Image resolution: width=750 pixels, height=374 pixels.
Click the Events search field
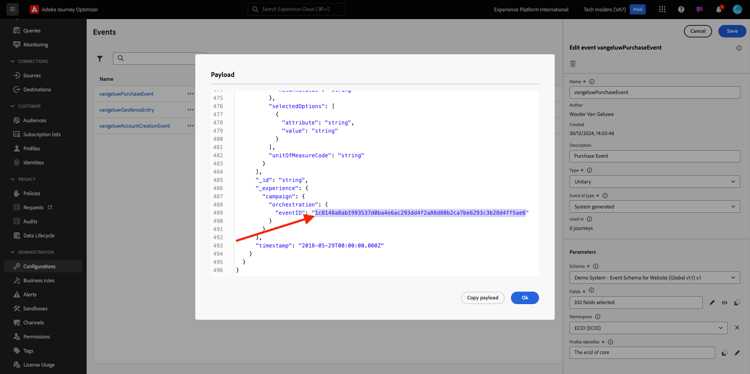[160, 58]
